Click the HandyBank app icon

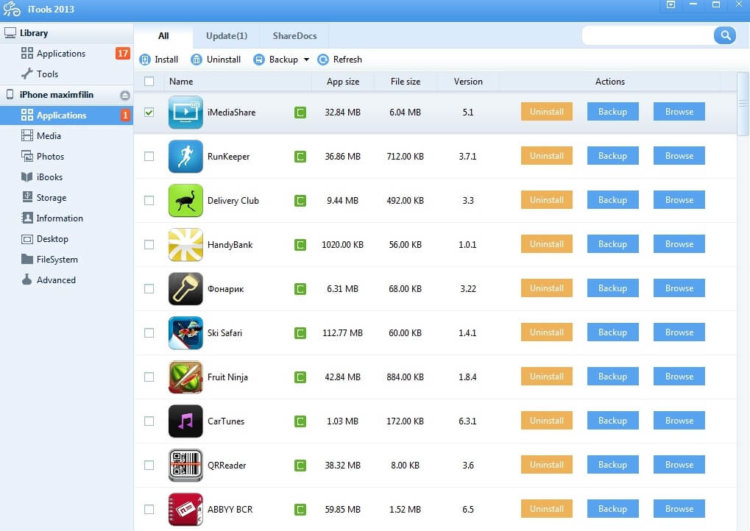(x=186, y=244)
